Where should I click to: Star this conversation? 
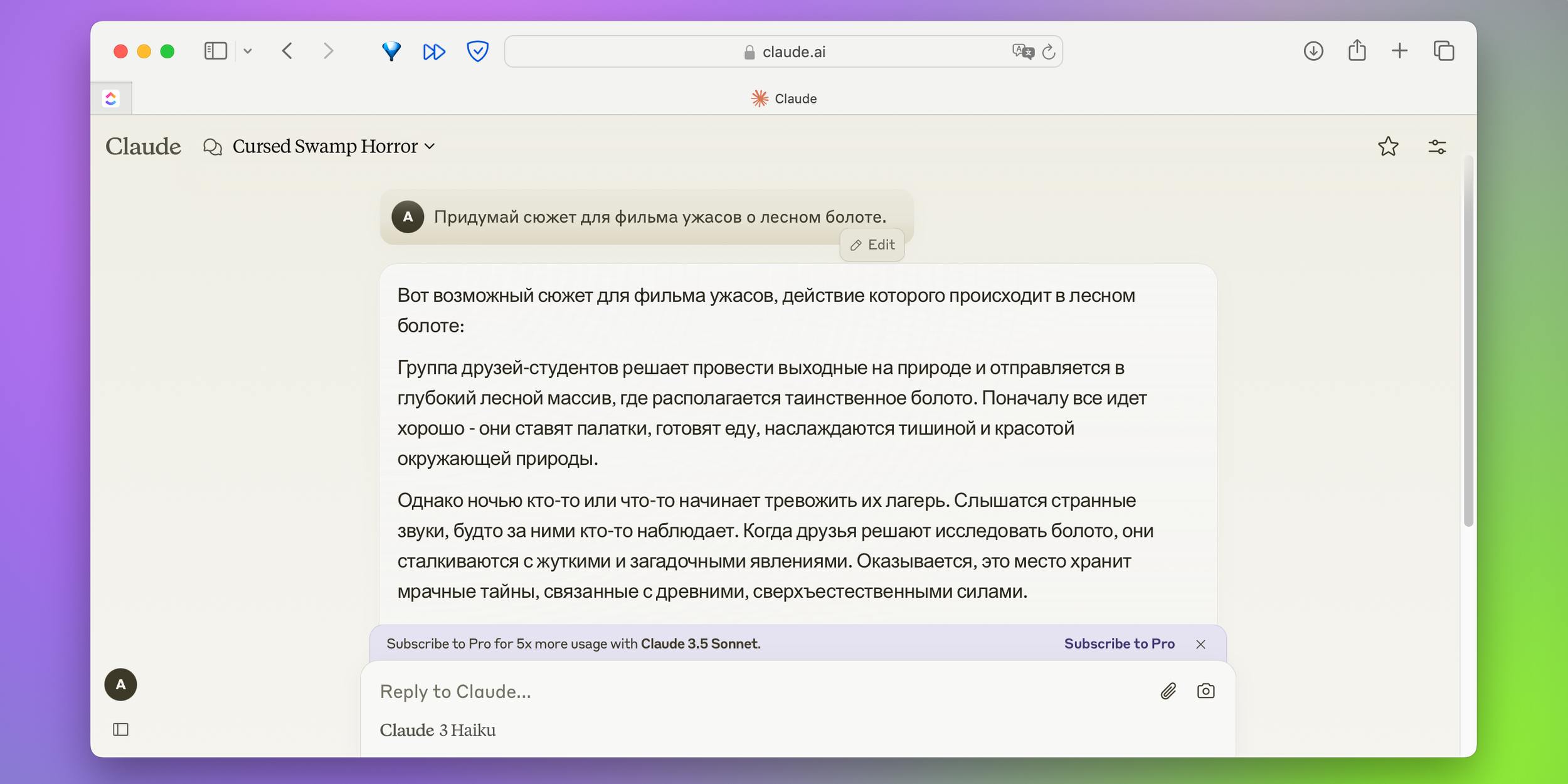click(1388, 146)
